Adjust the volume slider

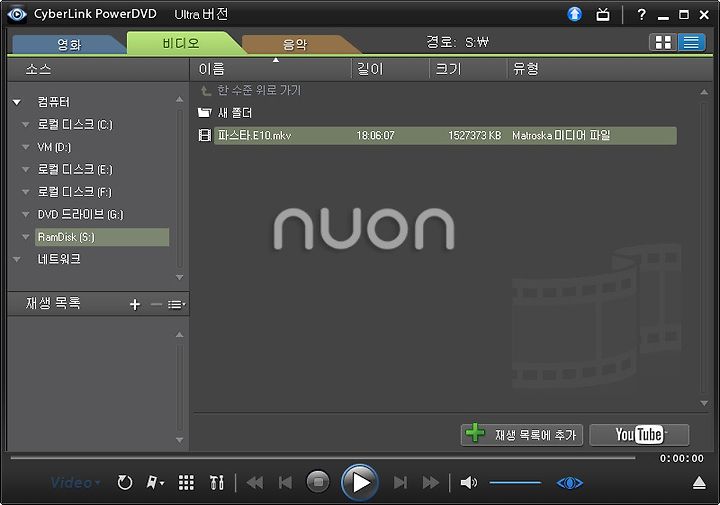click(x=515, y=483)
